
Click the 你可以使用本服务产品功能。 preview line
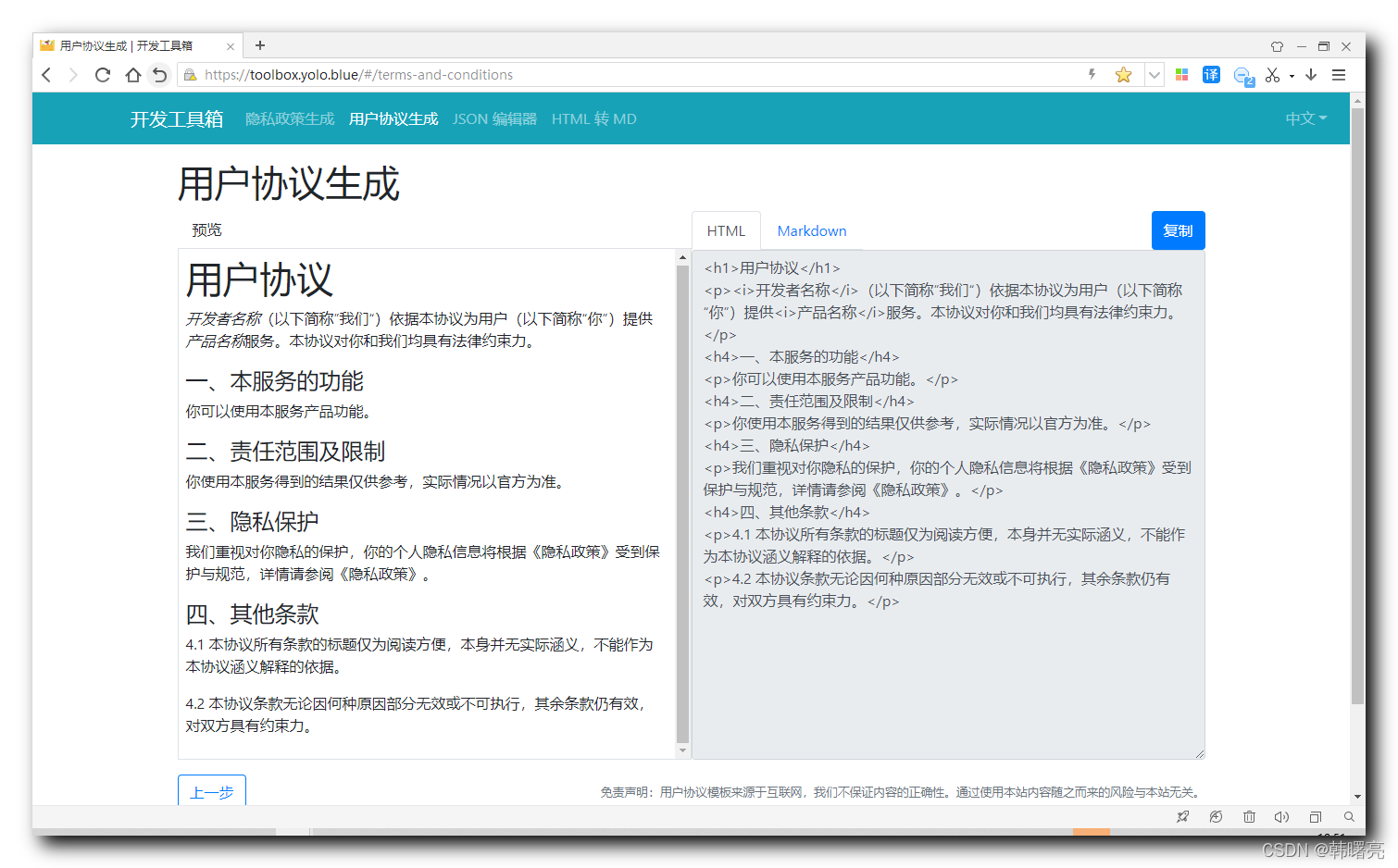278,411
